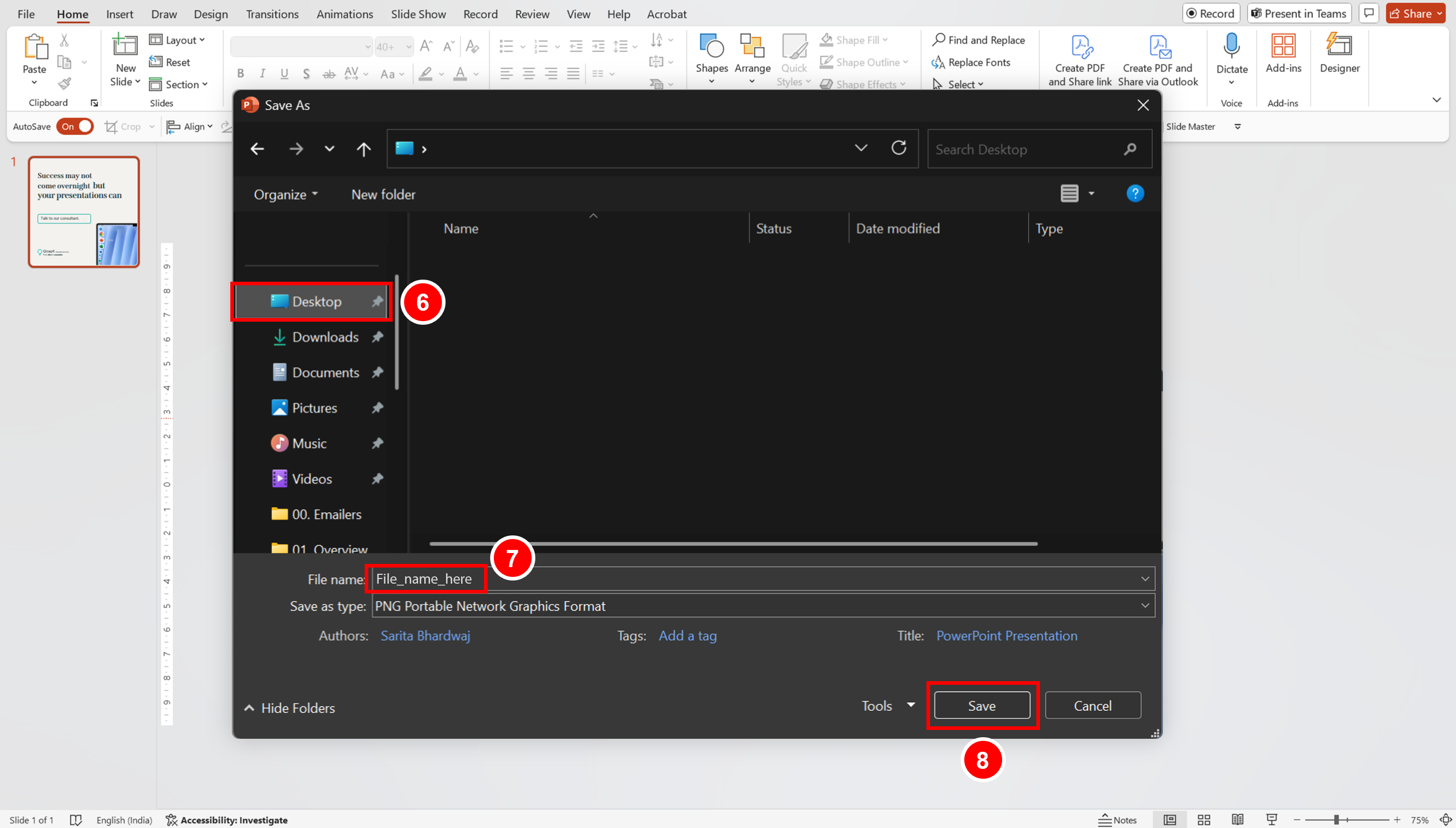This screenshot has height=828, width=1456.
Task: Click the zoom slider in status bar
Action: pyautogui.click(x=1336, y=820)
